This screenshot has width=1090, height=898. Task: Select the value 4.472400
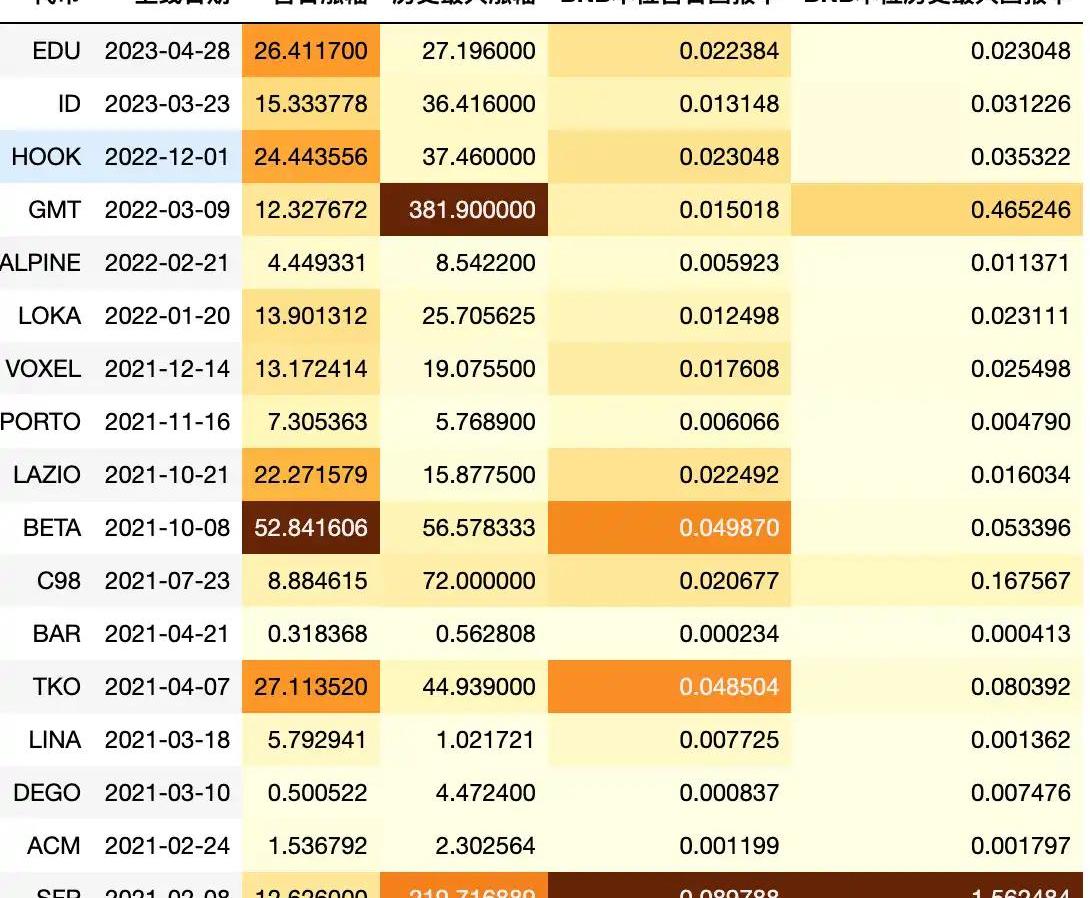tap(485, 792)
